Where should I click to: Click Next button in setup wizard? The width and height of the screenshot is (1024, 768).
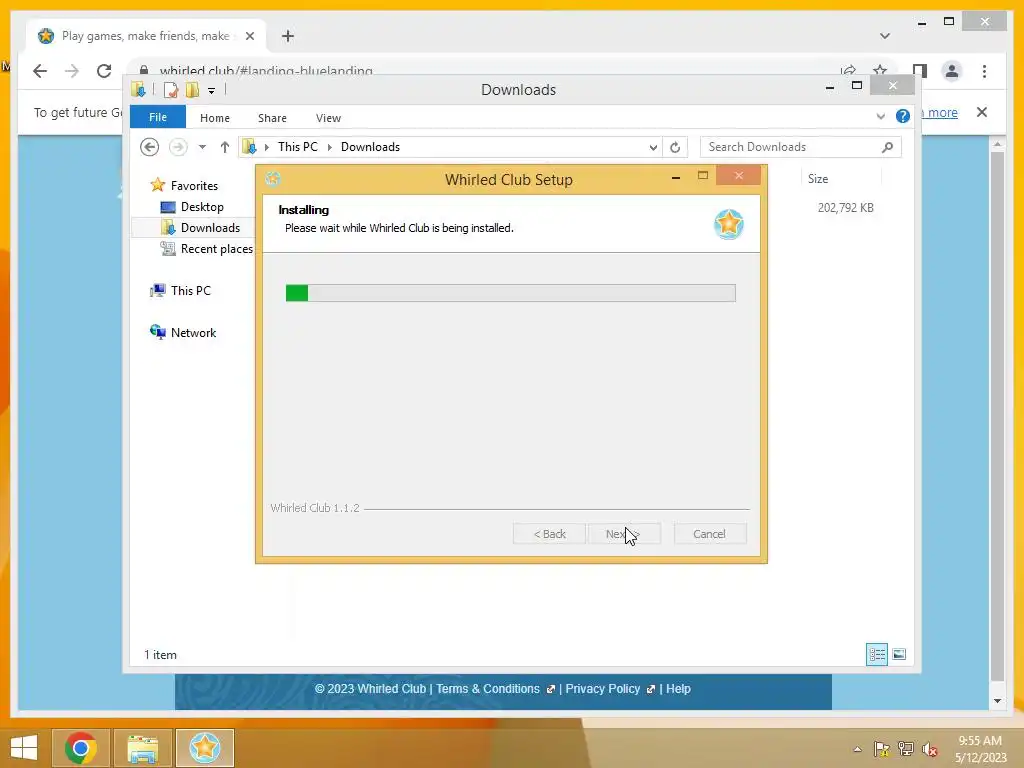point(624,534)
